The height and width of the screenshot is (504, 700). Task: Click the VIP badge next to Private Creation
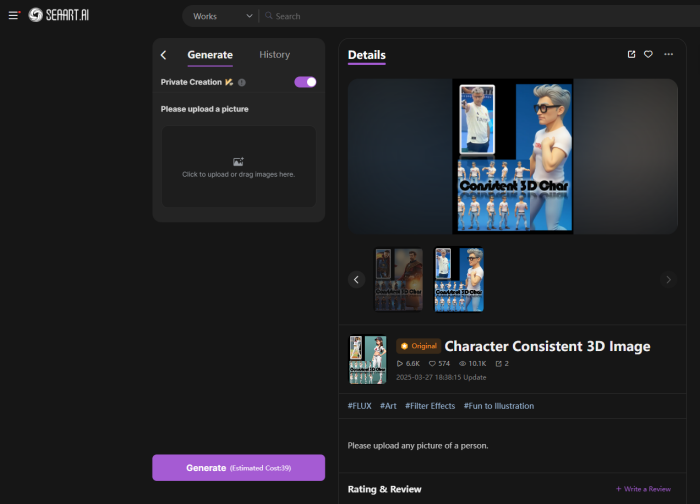pyautogui.click(x=229, y=82)
